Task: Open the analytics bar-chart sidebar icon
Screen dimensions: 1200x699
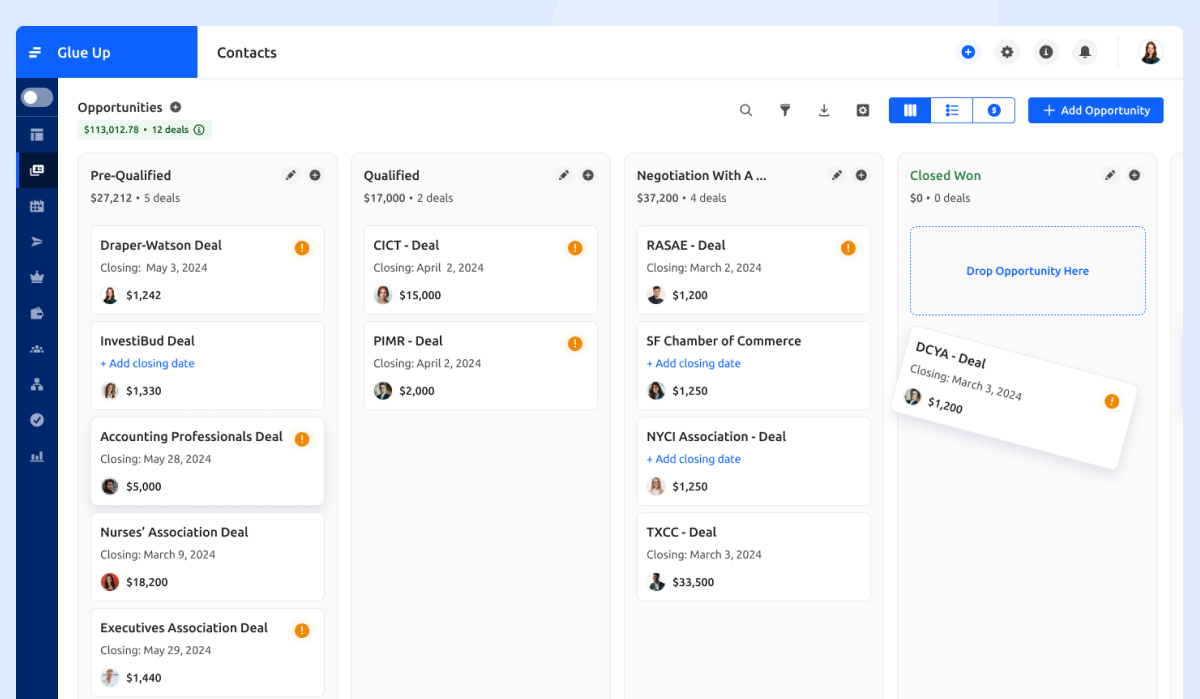Action: point(37,455)
